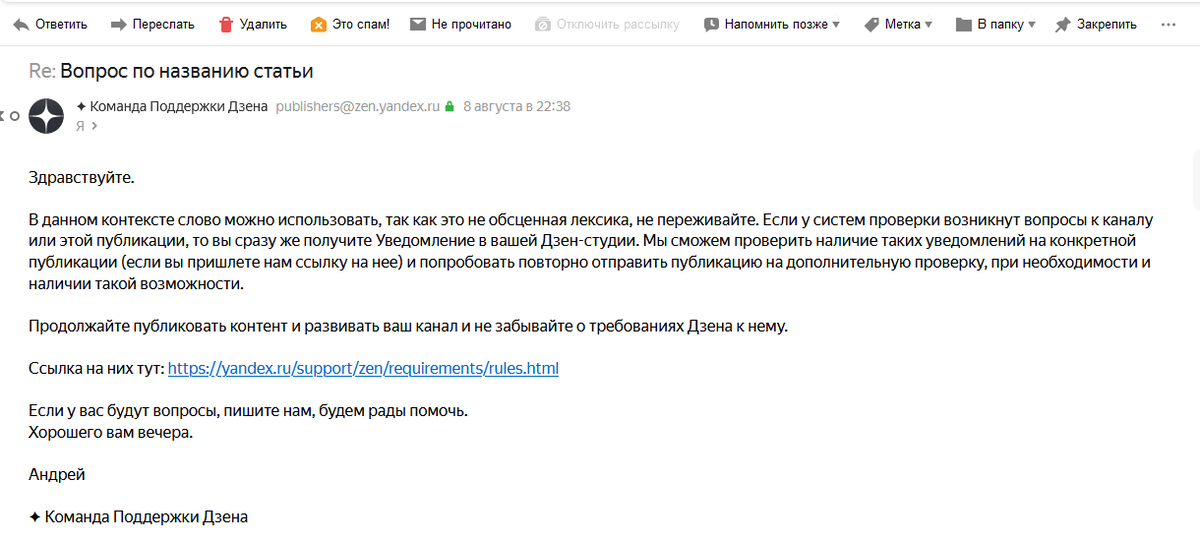Click Отключить рассылку label
Image resolution: width=1200 pixels, height=542 pixels.
(618, 24)
